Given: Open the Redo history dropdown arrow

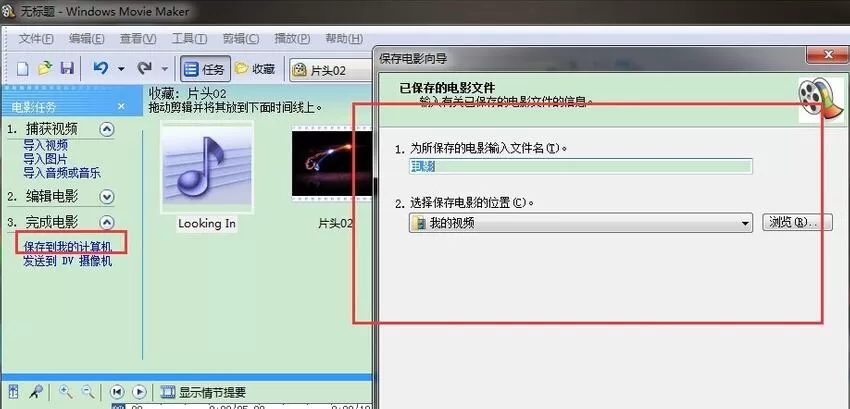Looking at the screenshot, I should coord(165,69).
